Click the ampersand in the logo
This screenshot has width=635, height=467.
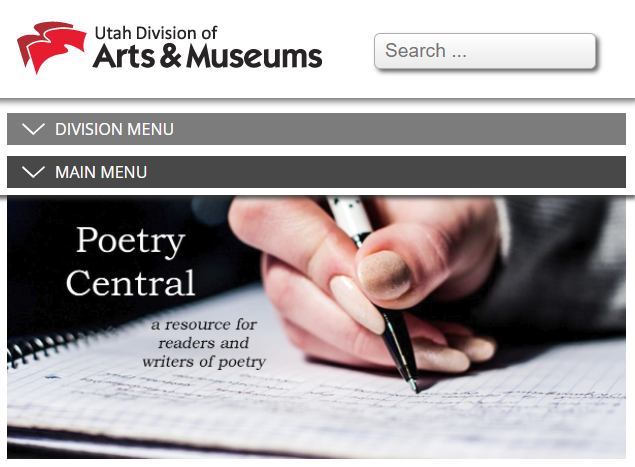(171, 56)
